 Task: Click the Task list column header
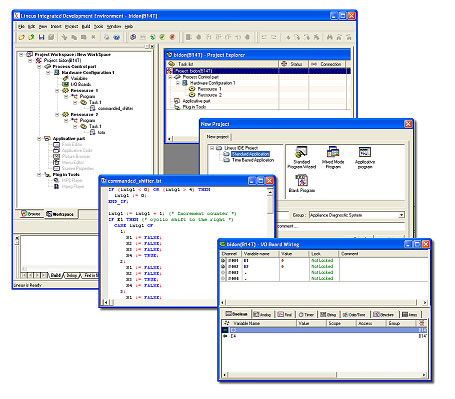222,64
